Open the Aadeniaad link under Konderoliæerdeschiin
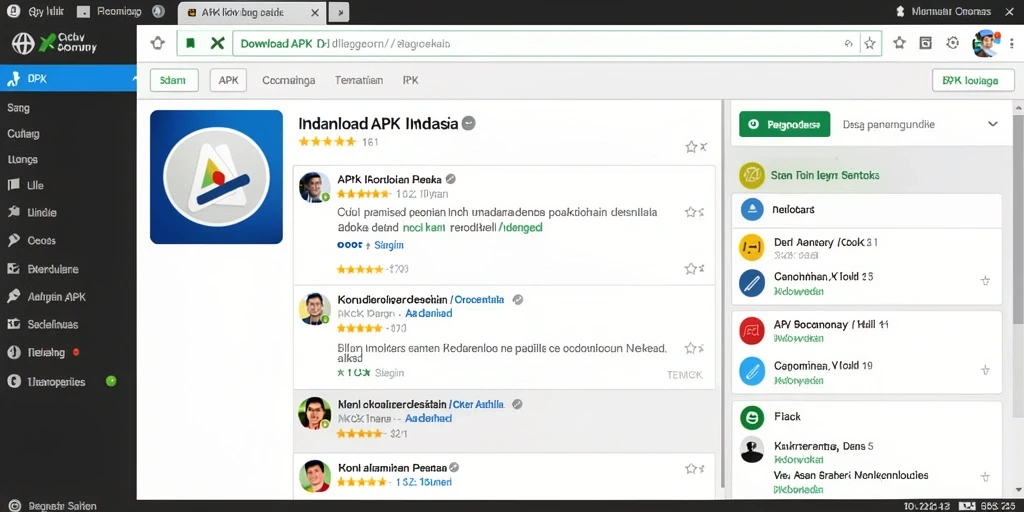This screenshot has height=512, width=1024. (428, 313)
